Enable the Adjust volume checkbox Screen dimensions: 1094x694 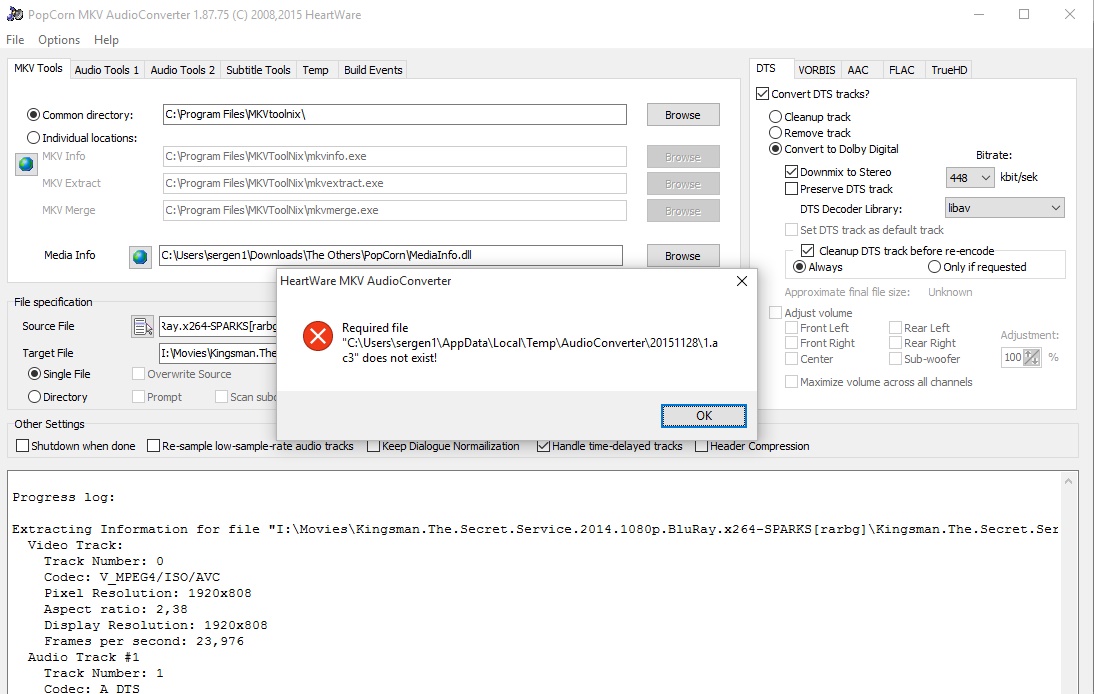pyautogui.click(x=775, y=312)
